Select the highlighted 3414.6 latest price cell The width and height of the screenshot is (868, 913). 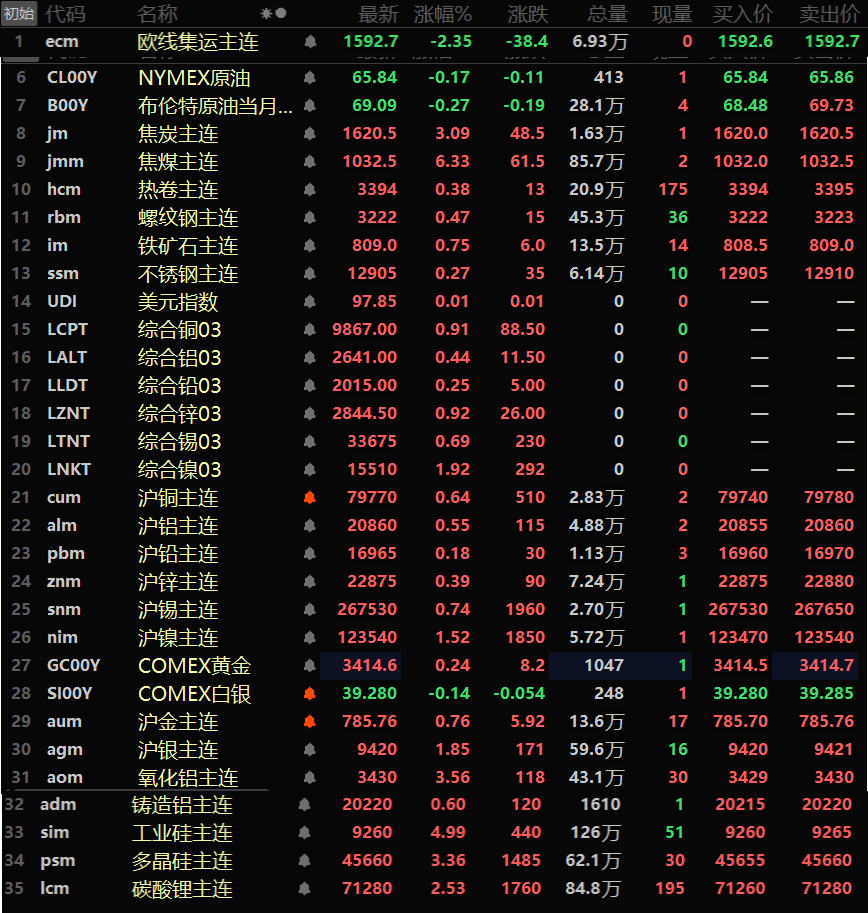(361, 666)
